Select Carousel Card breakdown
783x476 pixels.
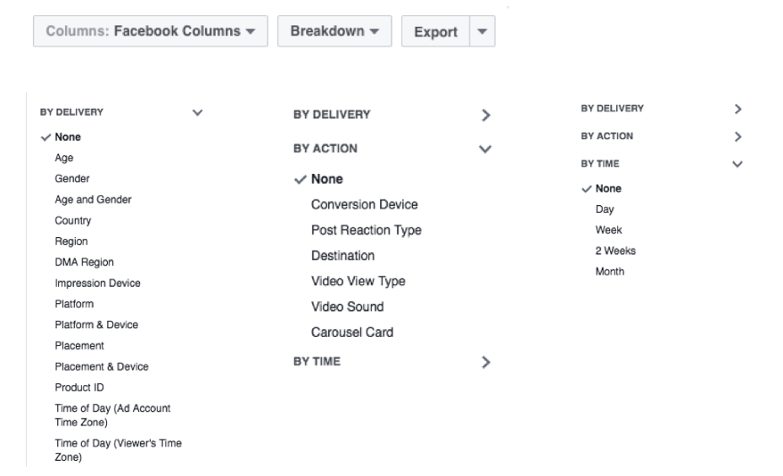(352, 332)
